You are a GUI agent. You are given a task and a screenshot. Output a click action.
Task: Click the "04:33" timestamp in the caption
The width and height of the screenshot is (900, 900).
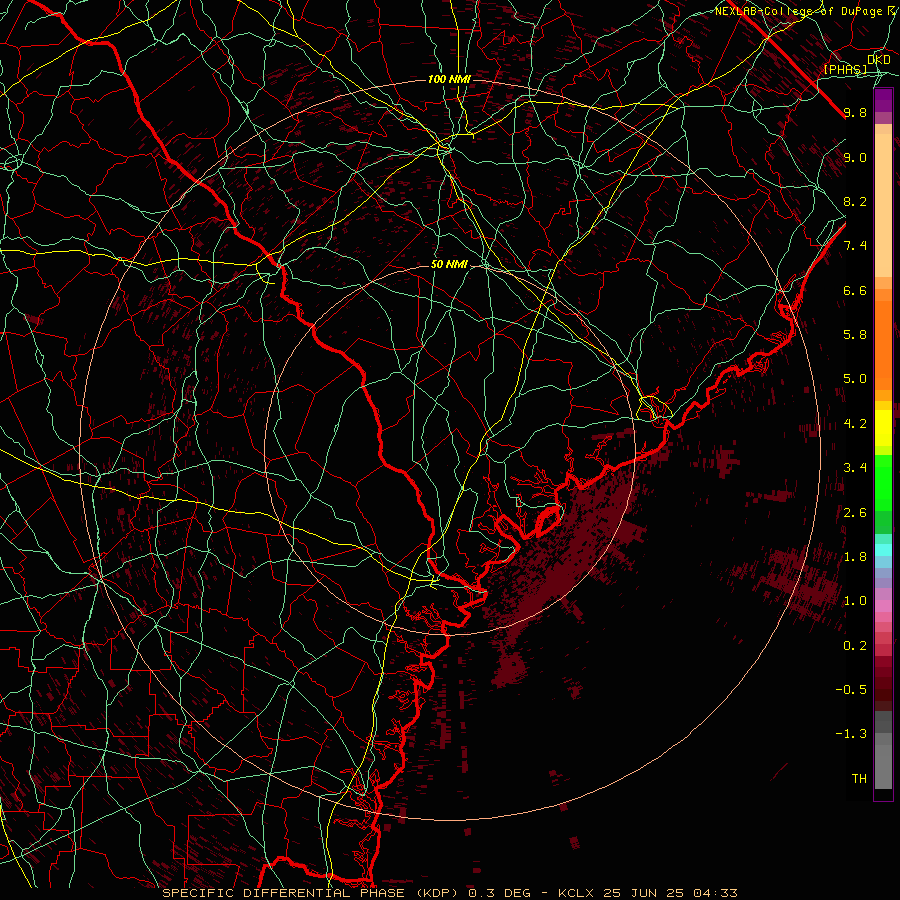pos(715,893)
